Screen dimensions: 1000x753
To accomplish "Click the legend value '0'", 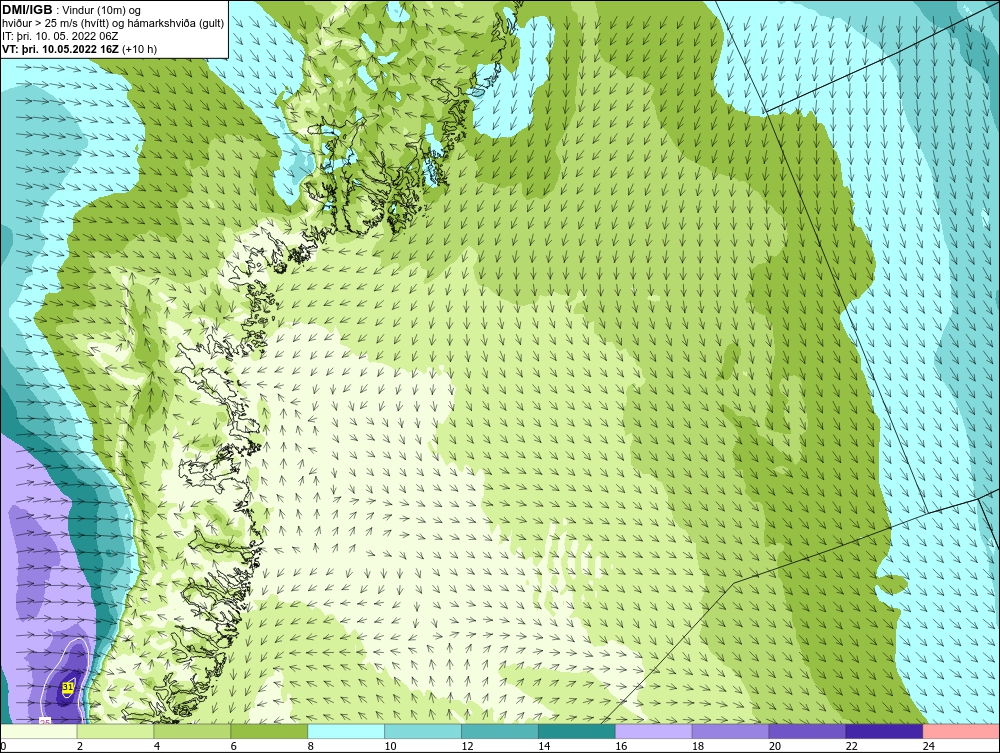I will tap(3, 746).
